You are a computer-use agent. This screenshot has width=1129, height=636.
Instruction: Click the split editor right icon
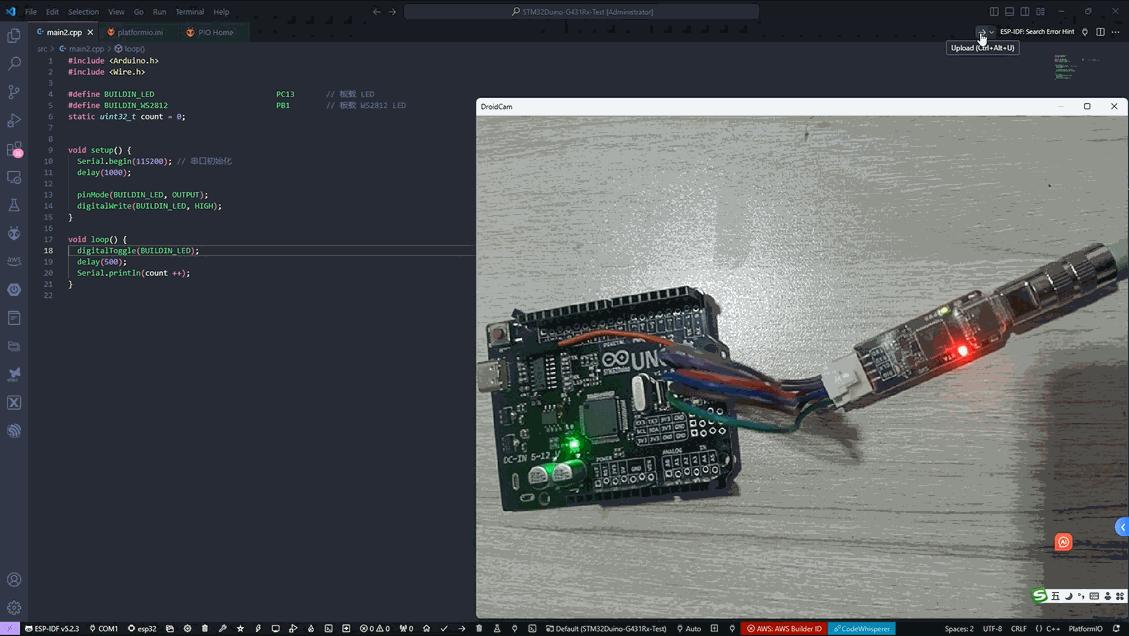click(x=1100, y=32)
